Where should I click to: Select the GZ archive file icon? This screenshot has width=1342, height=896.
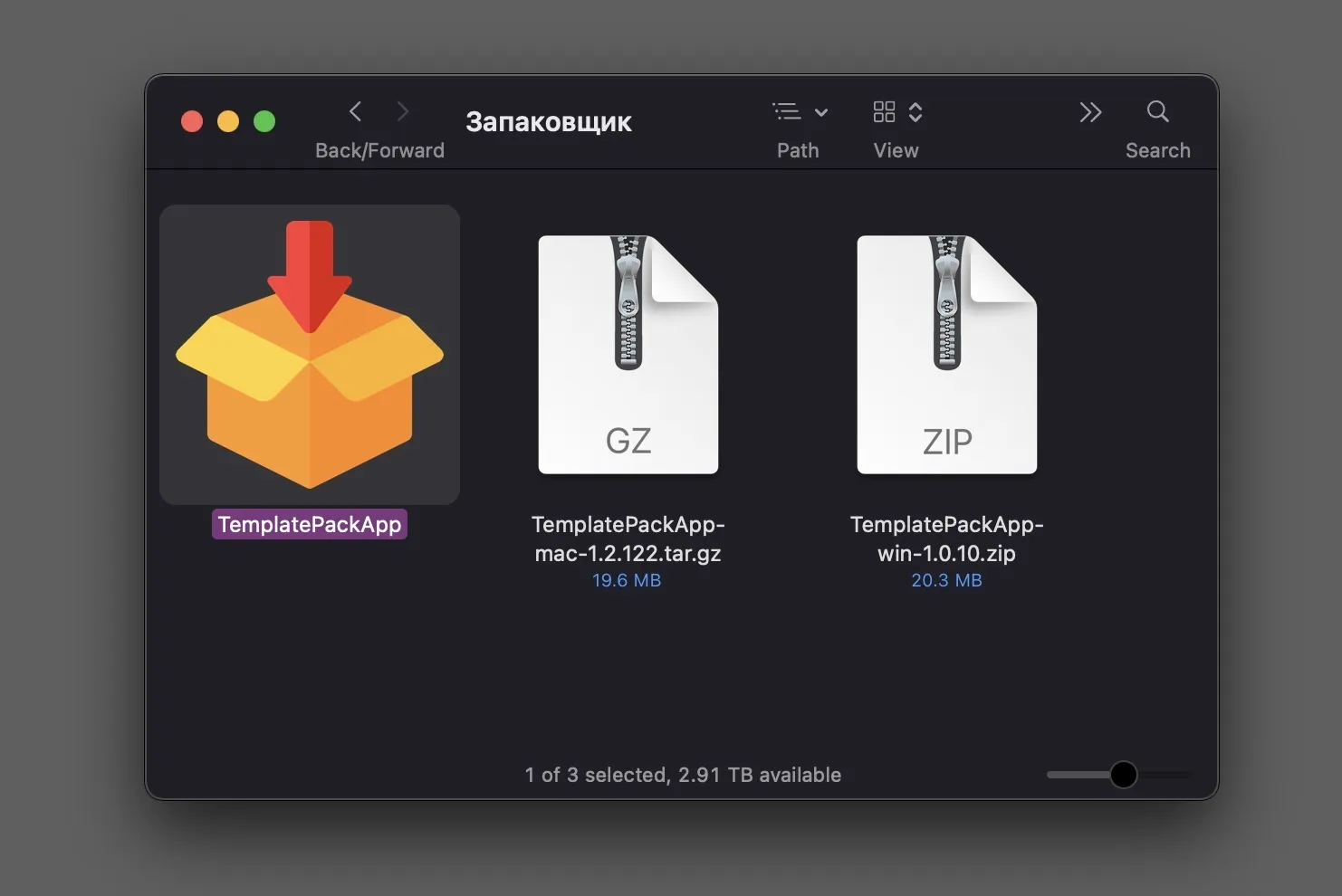(628, 354)
